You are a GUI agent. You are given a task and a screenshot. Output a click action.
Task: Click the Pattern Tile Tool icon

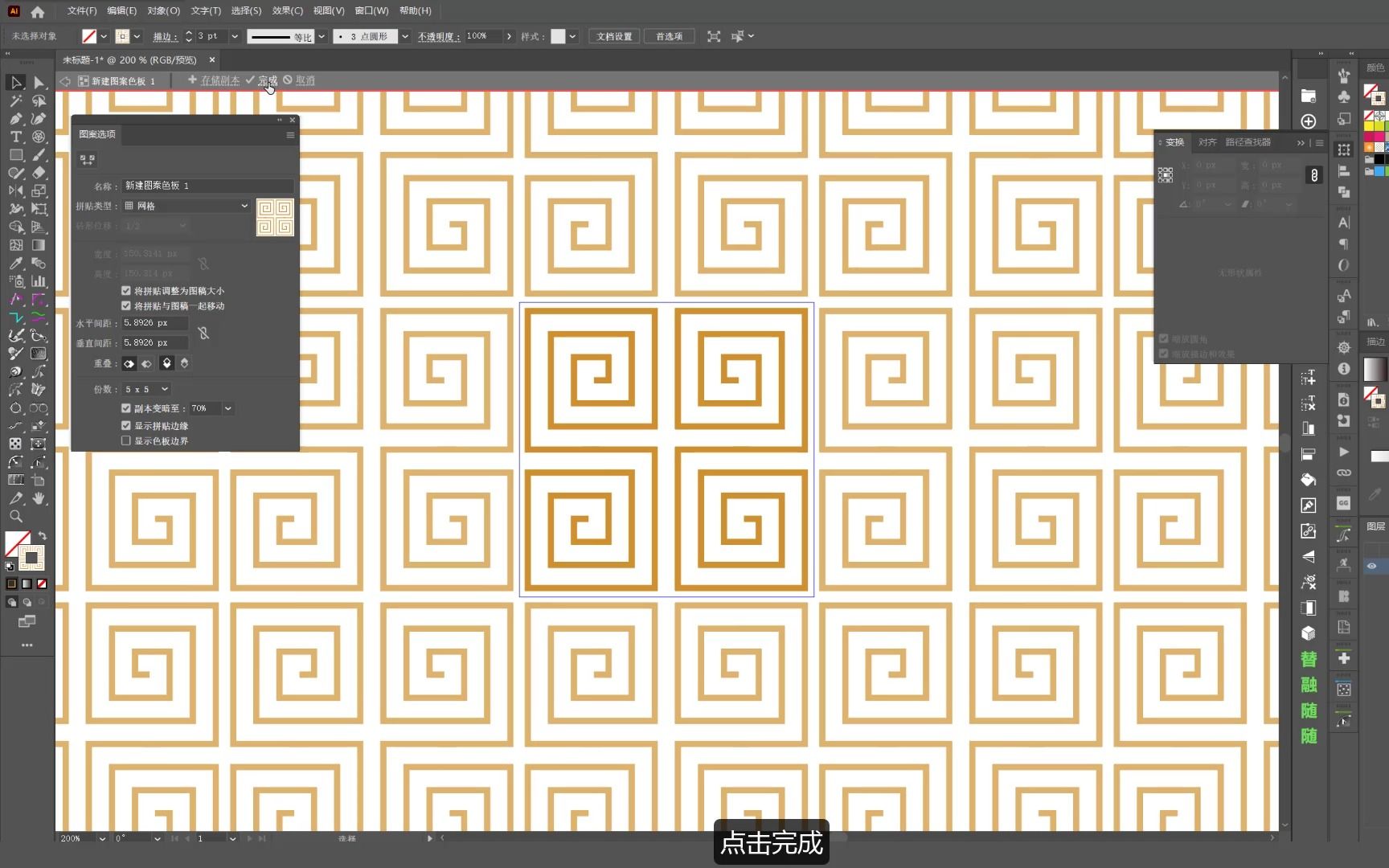(x=88, y=160)
